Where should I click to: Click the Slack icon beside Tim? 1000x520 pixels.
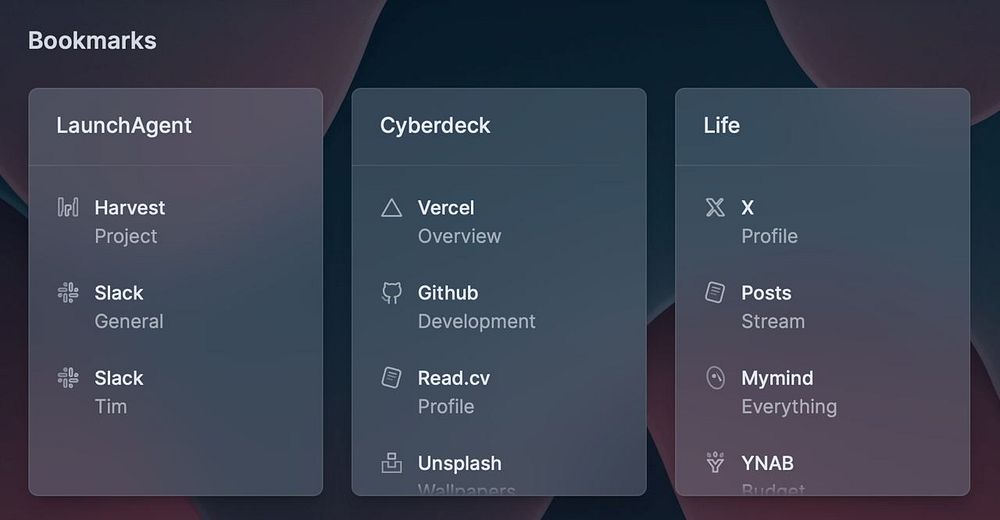click(x=68, y=378)
